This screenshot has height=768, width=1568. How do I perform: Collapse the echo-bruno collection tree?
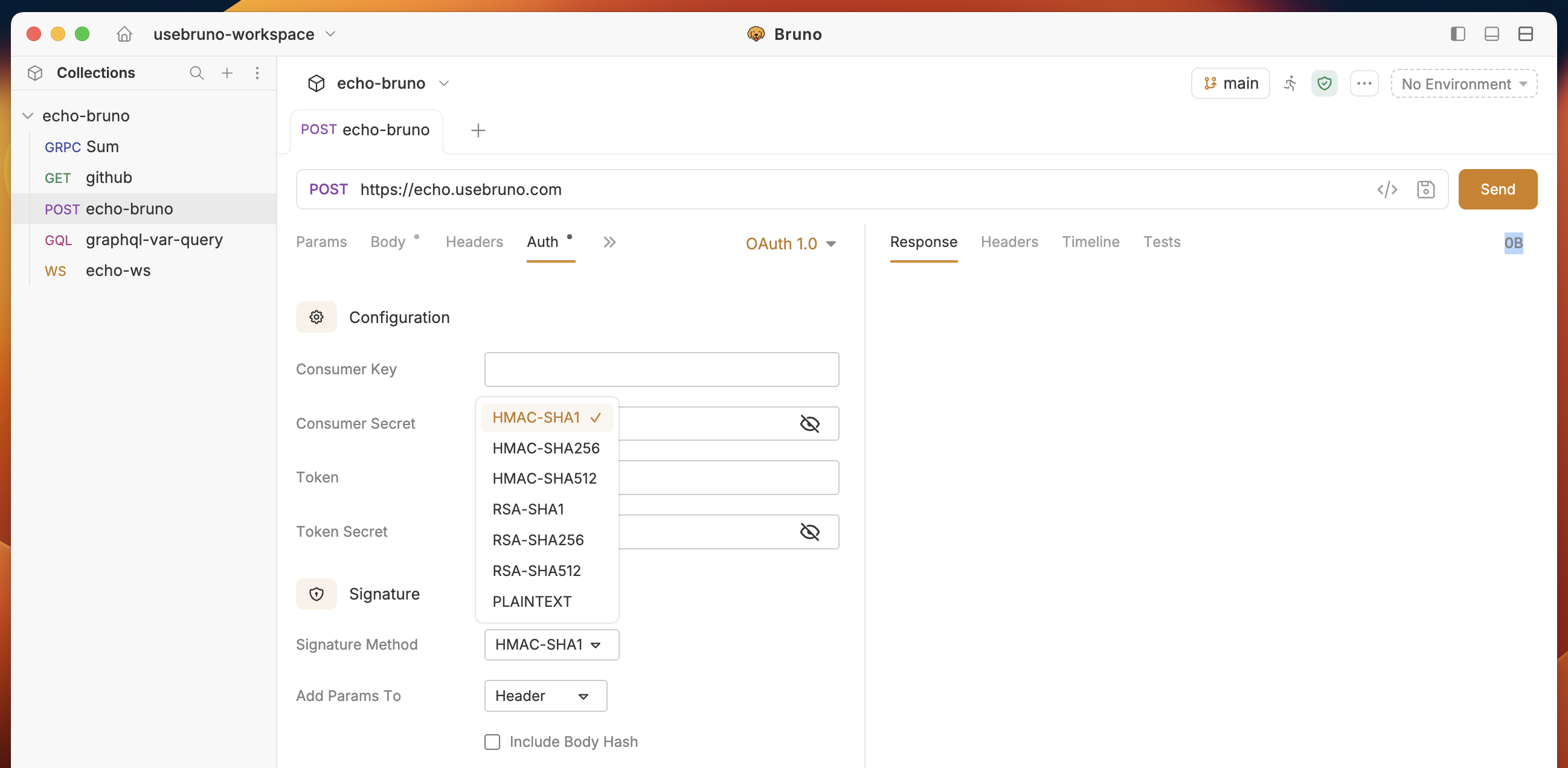coord(27,116)
